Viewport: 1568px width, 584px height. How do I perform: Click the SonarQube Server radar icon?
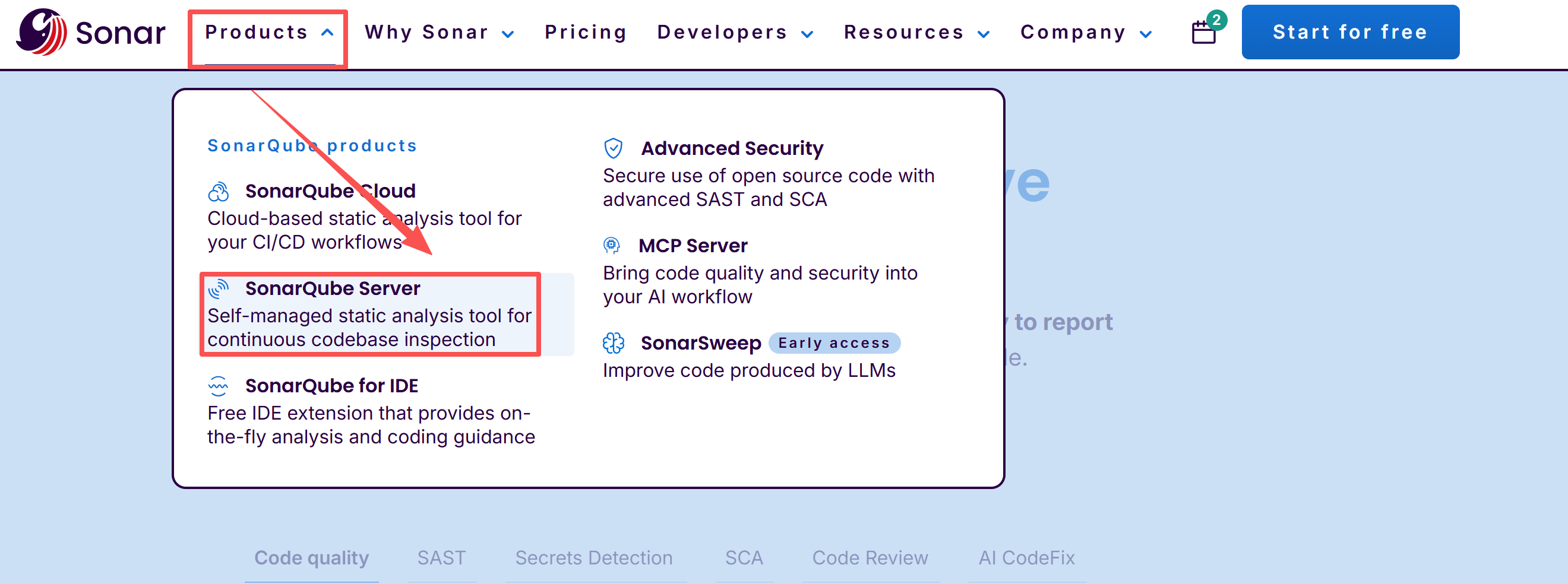pos(219,289)
